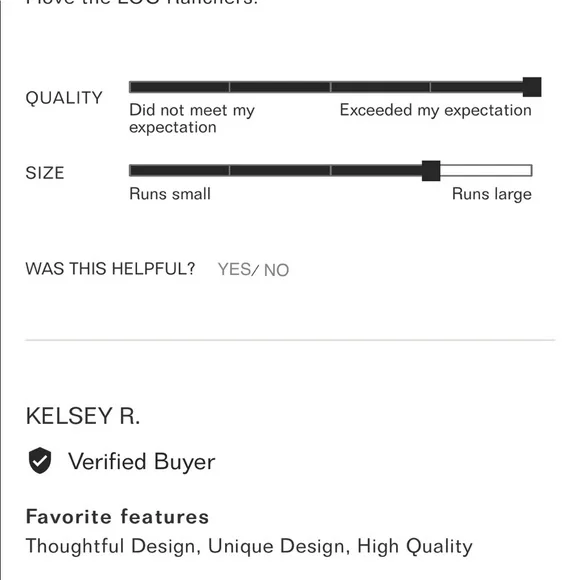Select reviewer name KELSEY R.

coord(83,416)
